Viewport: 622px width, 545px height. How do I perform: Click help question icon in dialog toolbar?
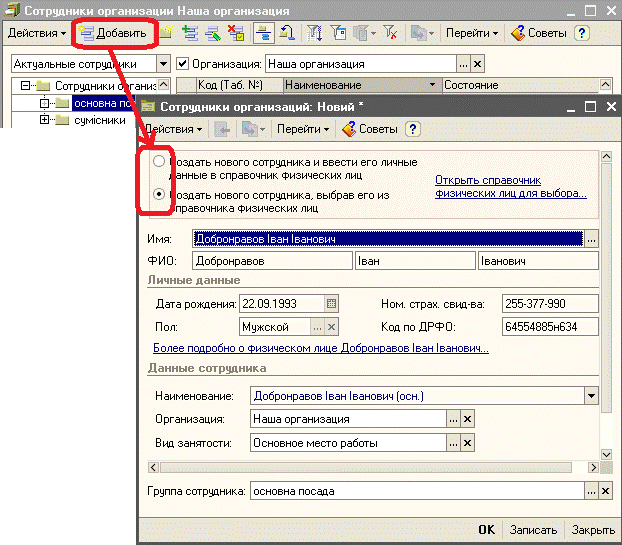coord(413,129)
